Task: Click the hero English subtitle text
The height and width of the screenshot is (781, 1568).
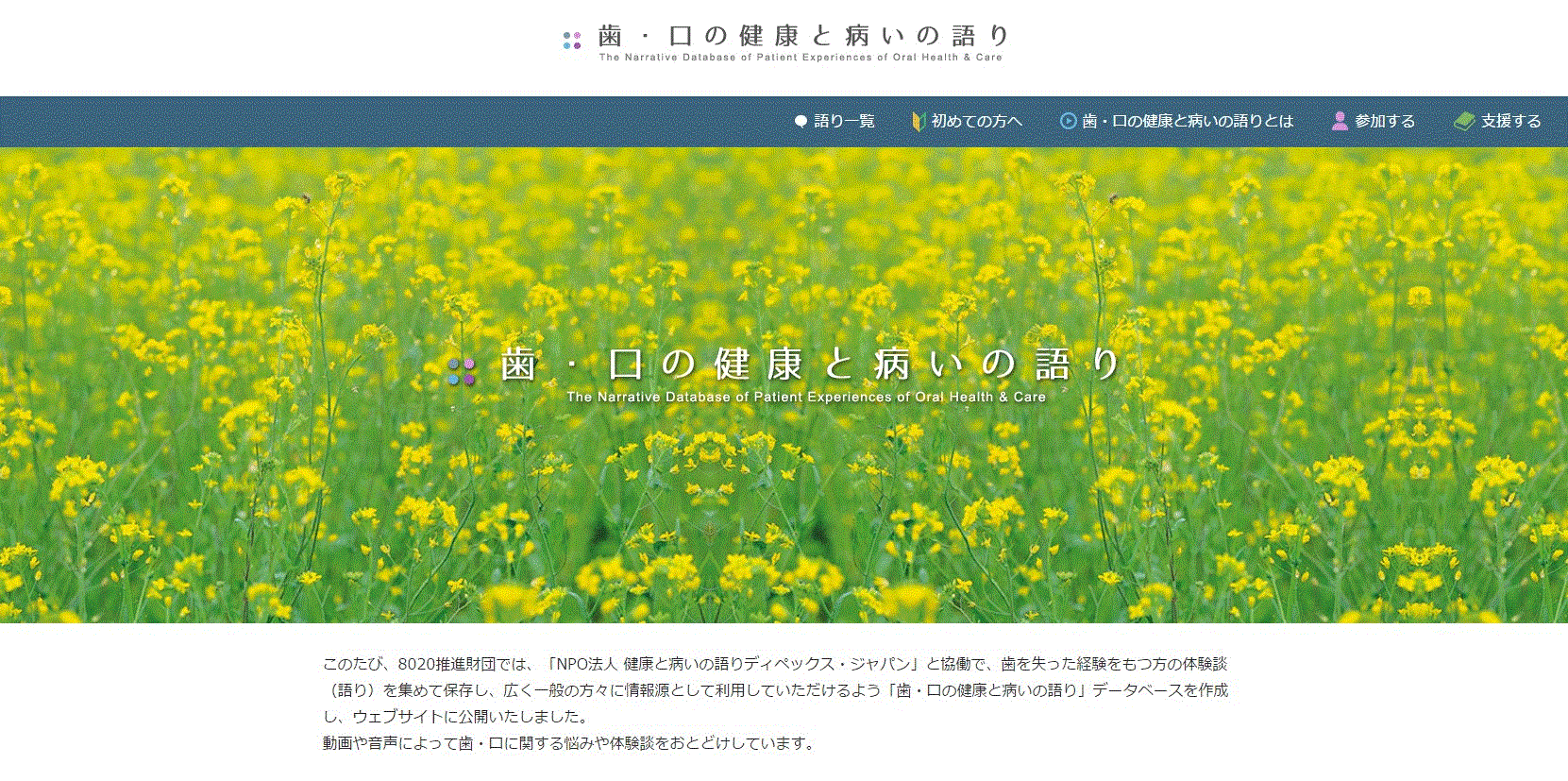Action: coord(806,398)
